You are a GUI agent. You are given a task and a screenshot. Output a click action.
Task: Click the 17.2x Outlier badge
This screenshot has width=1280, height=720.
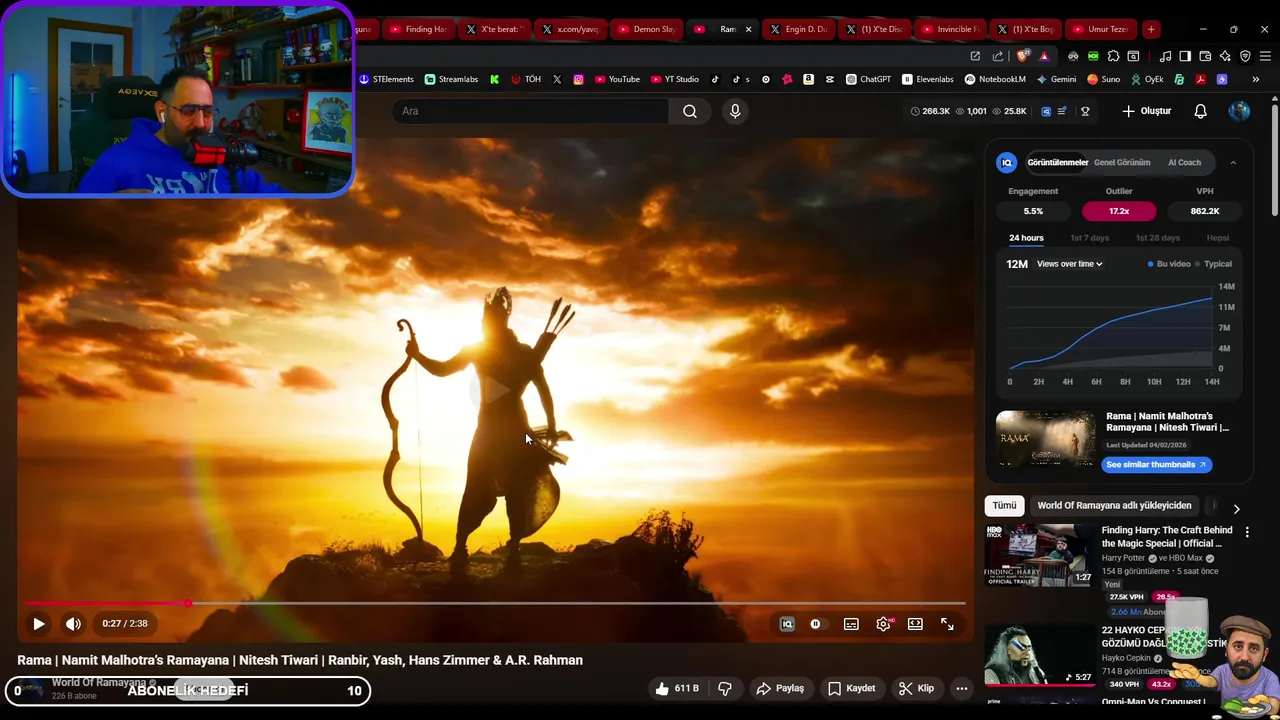(1119, 211)
